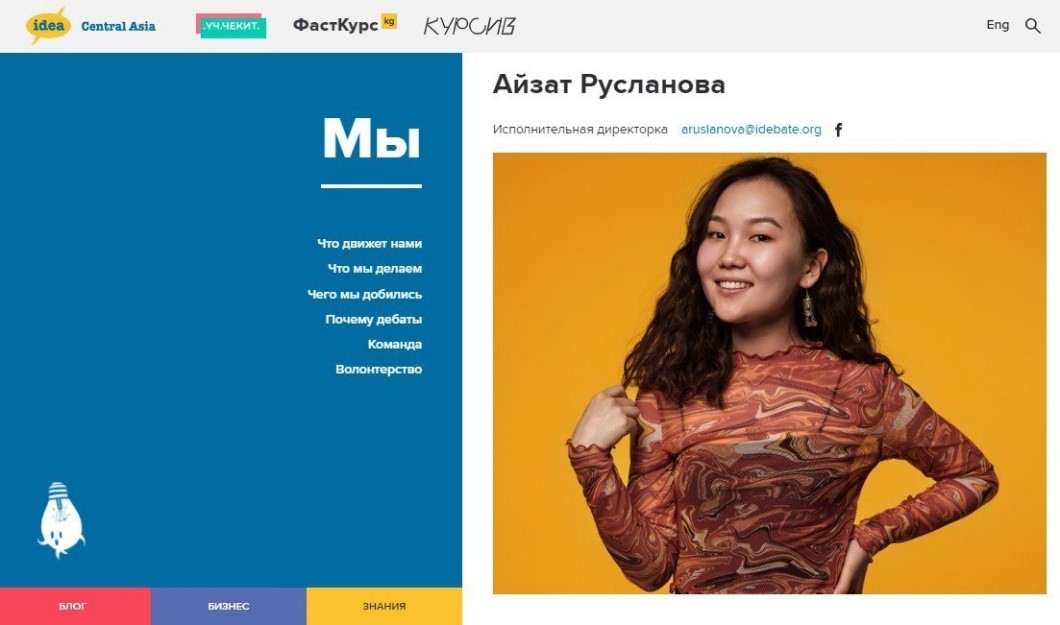The image size is (1060, 625).
Task: Open the Команда page
Action: tap(395, 344)
